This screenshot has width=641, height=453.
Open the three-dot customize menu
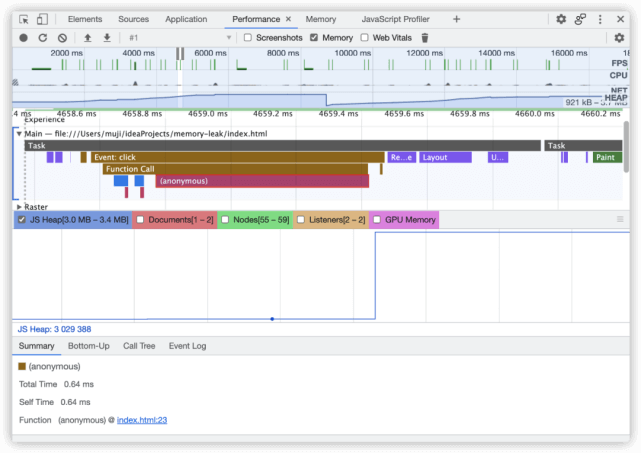click(x=600, y=19)
